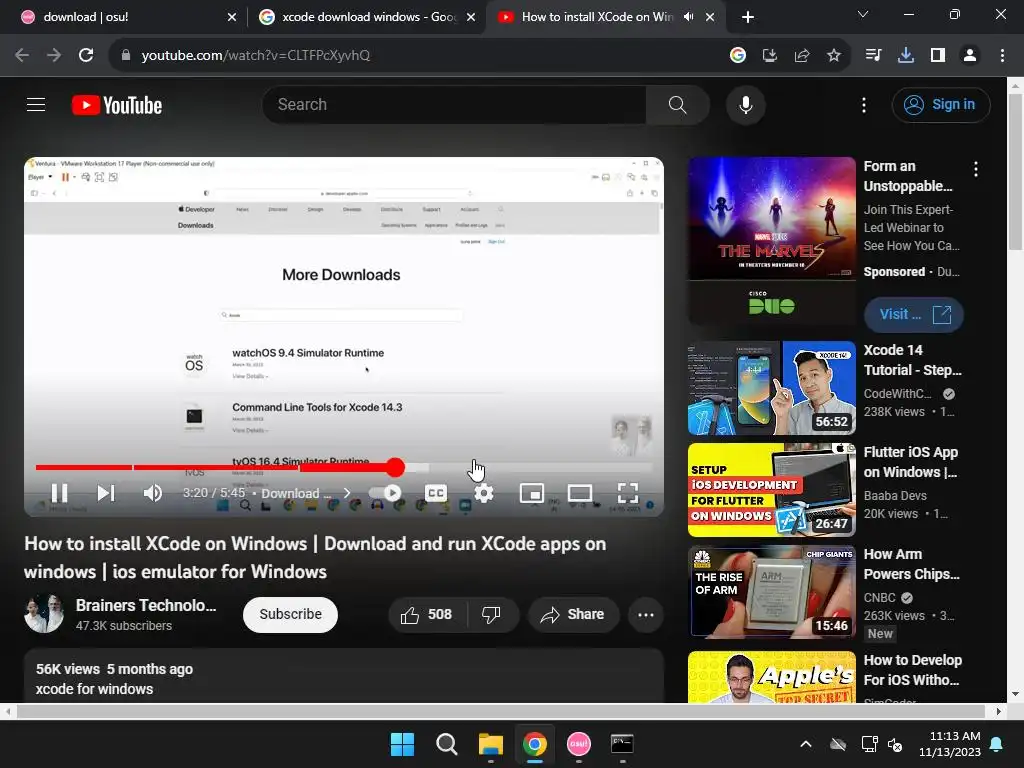Open File Explorer from the taskbar
Viewport: 1024px width, 768px height.
490,744
